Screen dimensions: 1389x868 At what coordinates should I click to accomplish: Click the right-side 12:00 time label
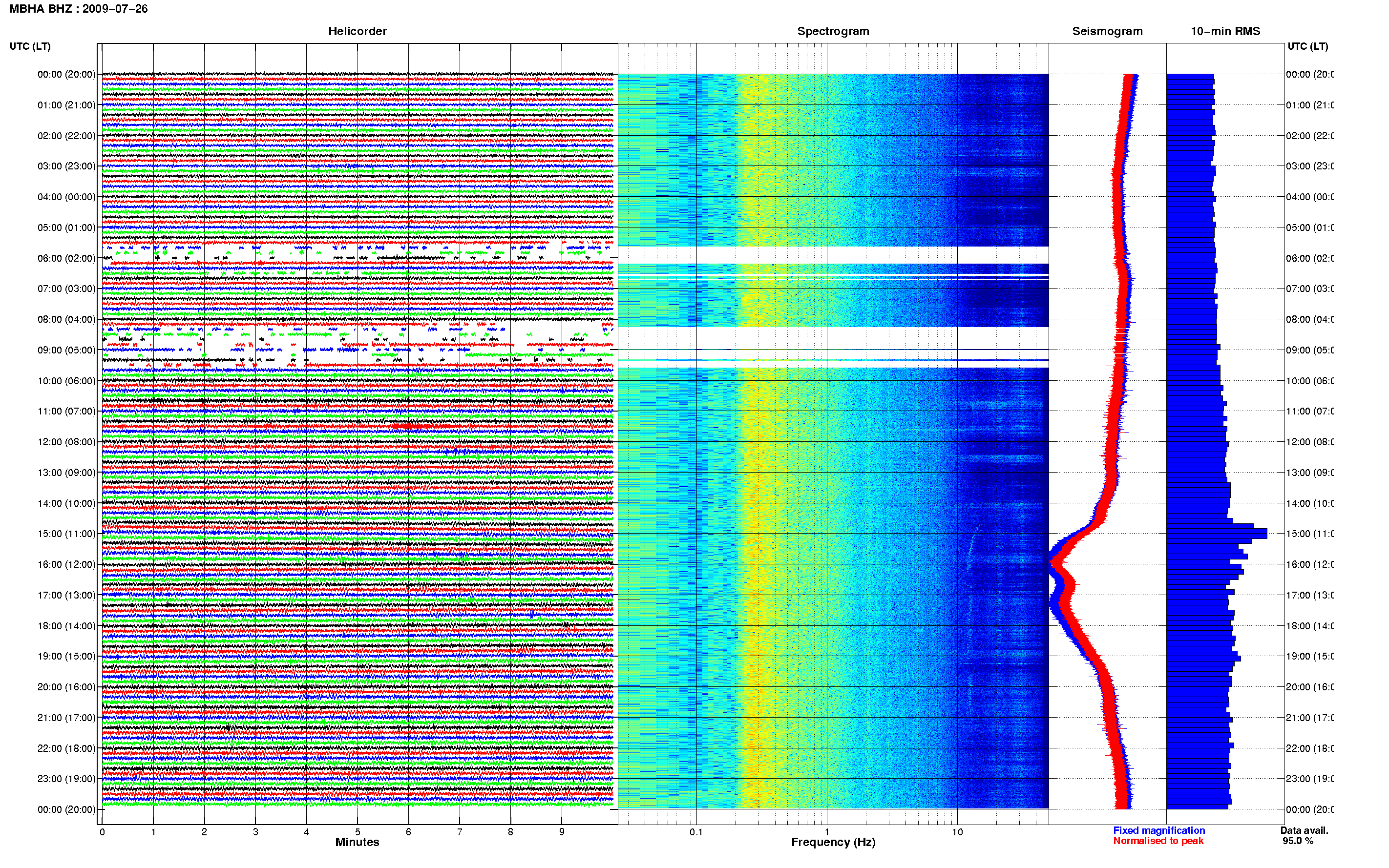(1309, 442)
